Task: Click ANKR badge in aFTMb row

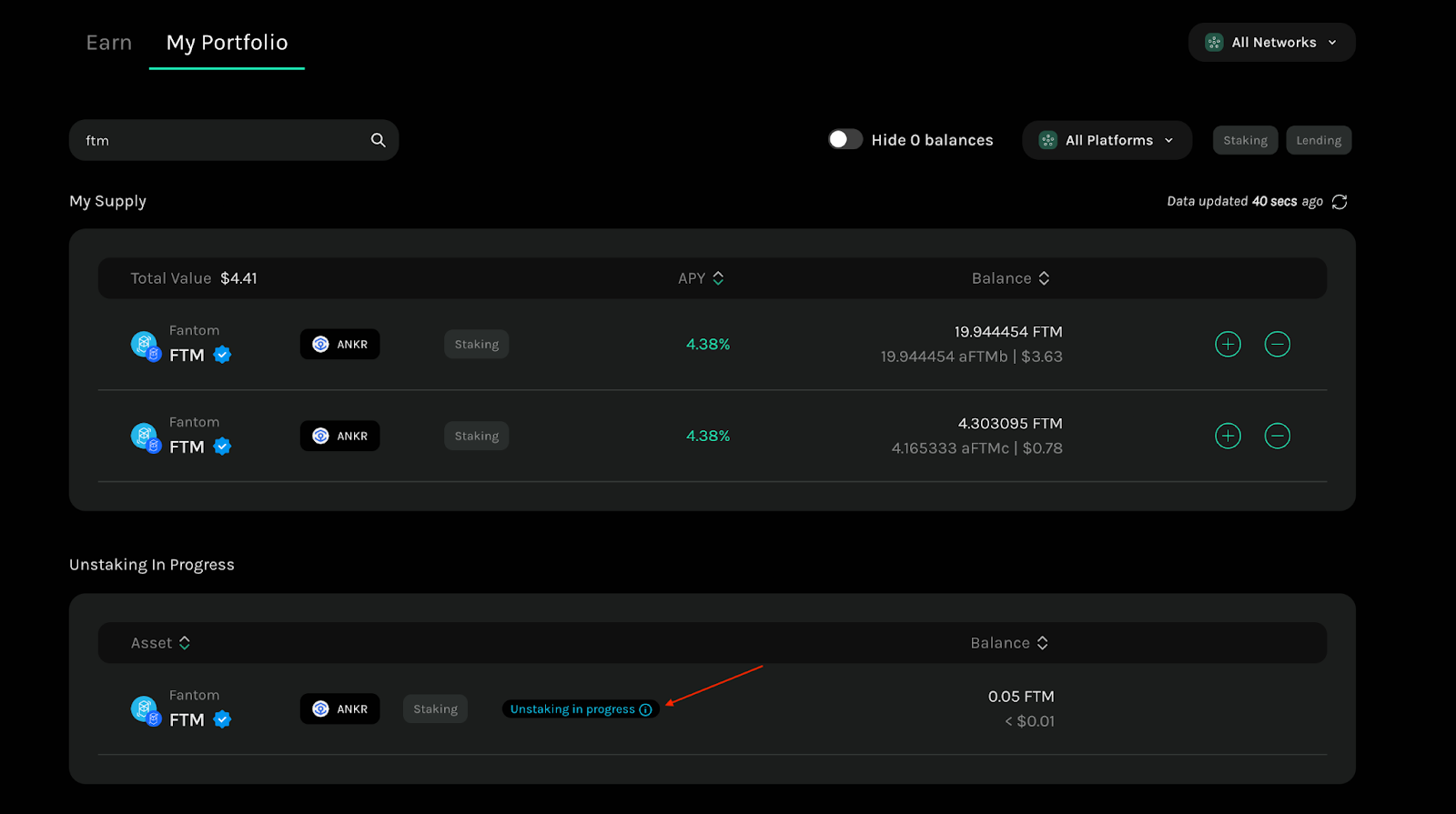Action: [x=339, y=345]
